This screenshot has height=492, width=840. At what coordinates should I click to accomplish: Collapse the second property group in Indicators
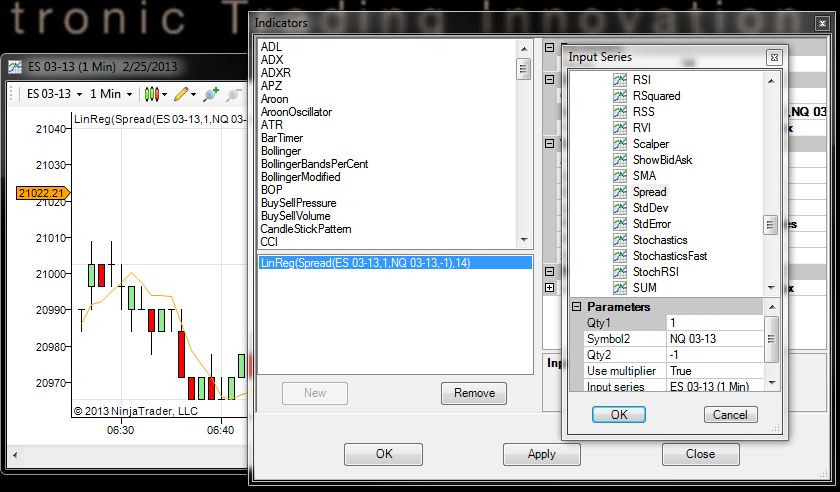[x=549, y=79]
